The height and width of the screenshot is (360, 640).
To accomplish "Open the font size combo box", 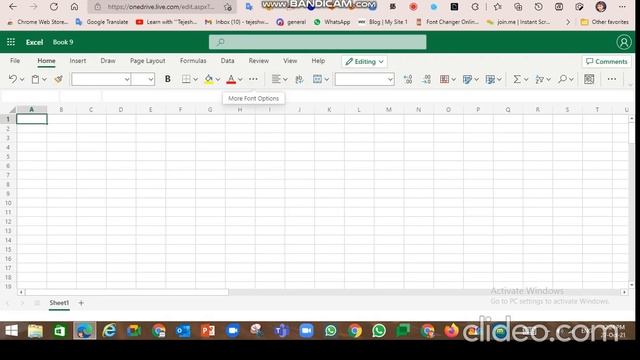I will (143, 79).
